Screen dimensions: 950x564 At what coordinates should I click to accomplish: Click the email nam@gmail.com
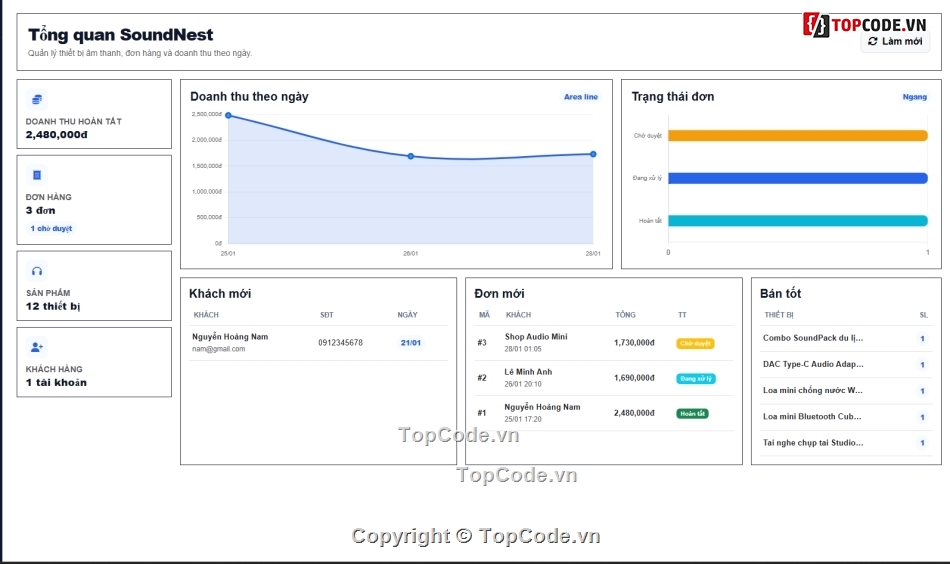219,349
